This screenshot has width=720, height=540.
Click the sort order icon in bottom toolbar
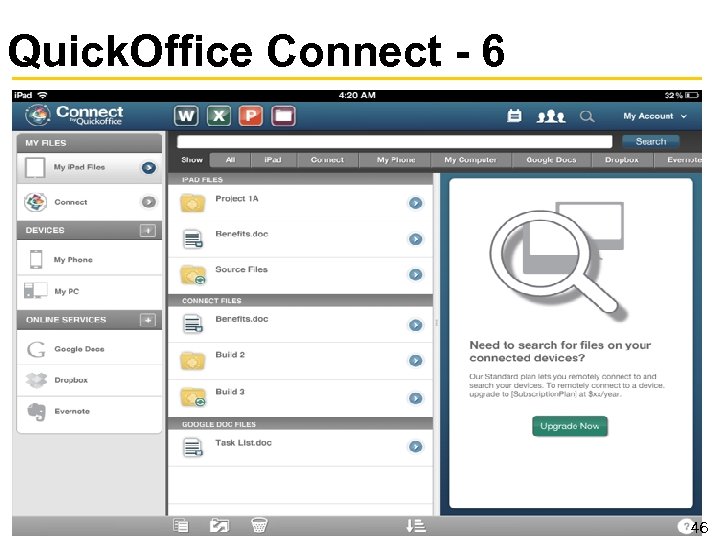click(416, 526)
